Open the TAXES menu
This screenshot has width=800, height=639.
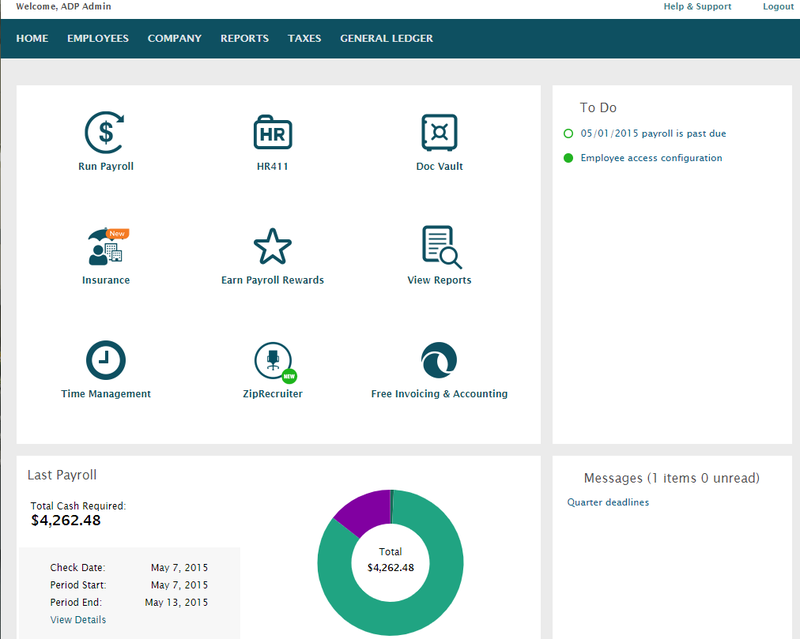(305, 38)
